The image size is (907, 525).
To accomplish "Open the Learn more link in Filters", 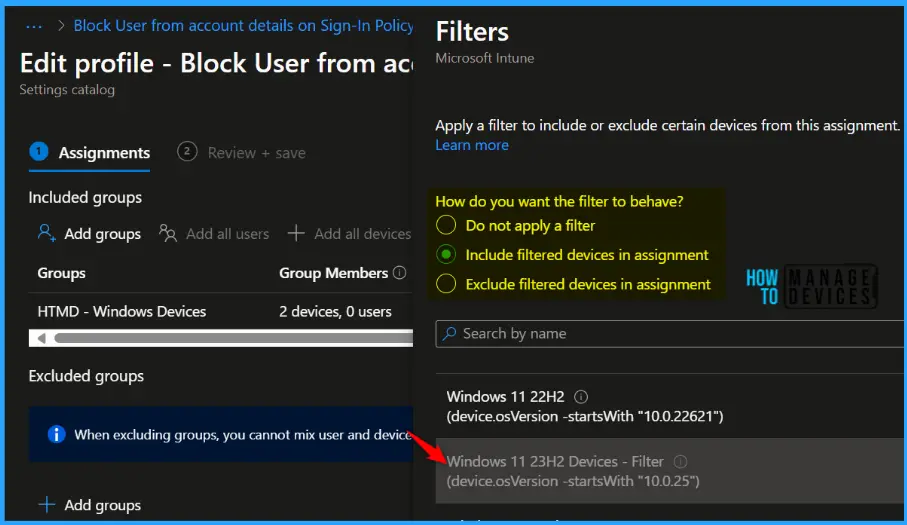I will click(x=472, y=145).
